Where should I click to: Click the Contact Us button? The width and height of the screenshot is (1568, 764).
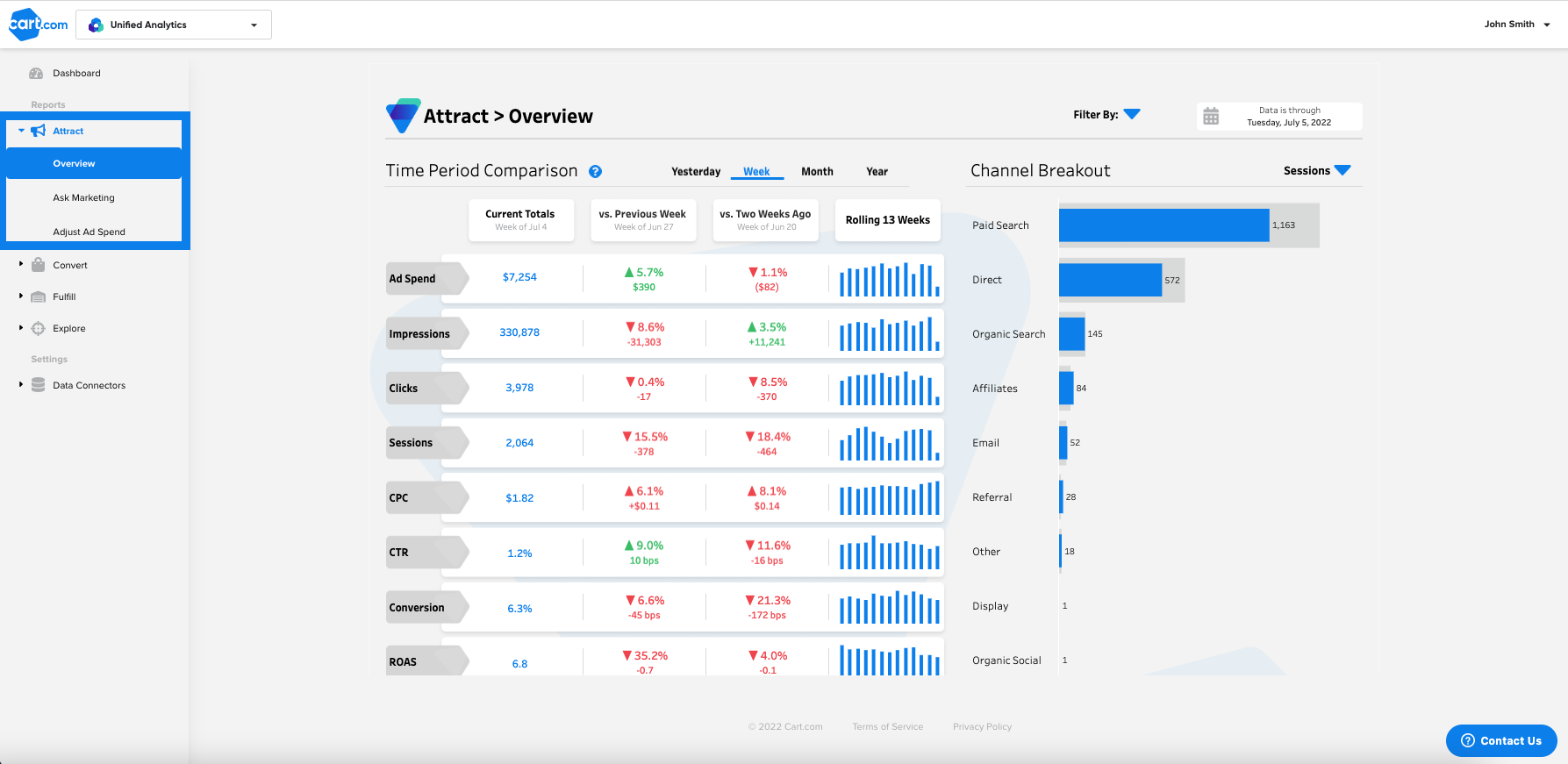point(1501,741)
